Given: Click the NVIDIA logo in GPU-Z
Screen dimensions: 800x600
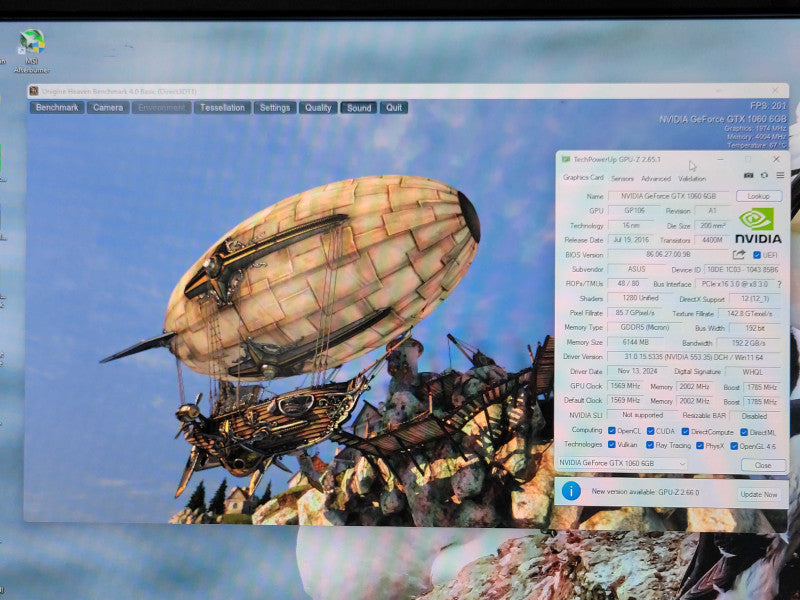Looking at the screenshot, I should tap(758, 224).
